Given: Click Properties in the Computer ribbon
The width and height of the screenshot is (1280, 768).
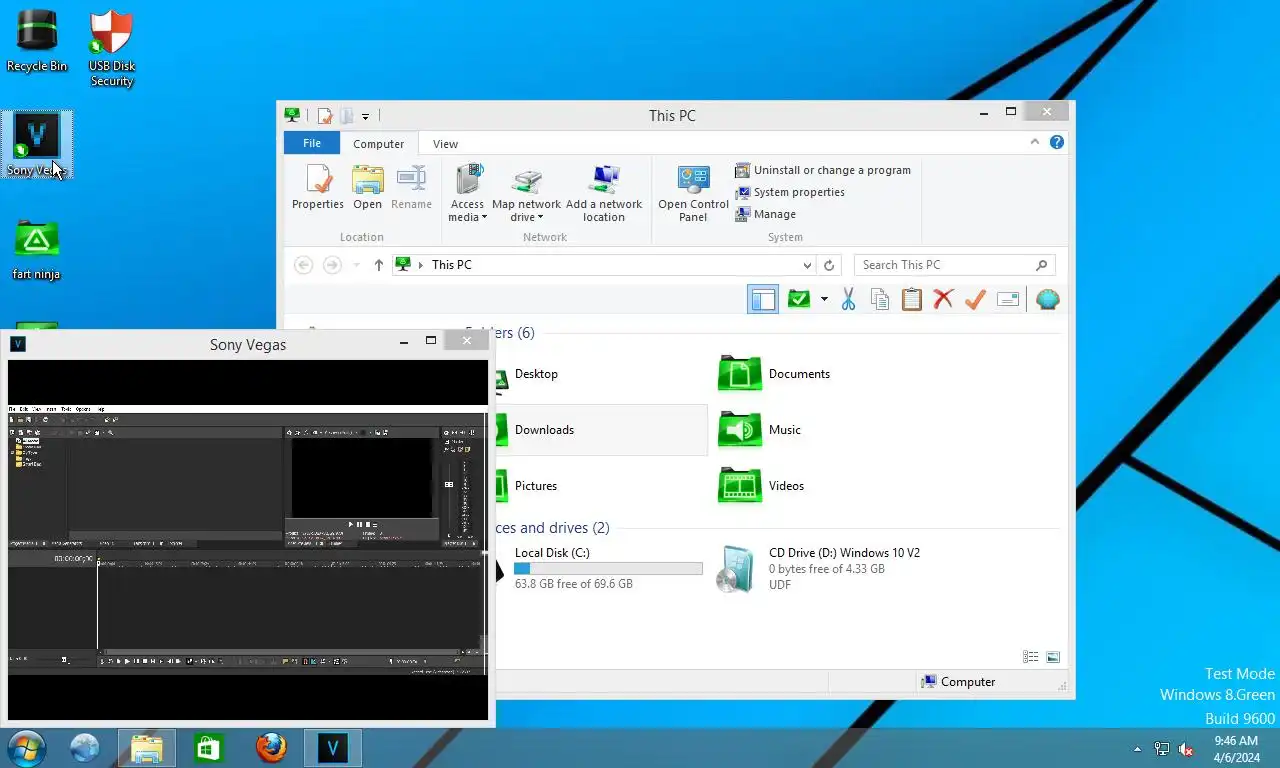Looking at the screenshot, I should point(318,188).
